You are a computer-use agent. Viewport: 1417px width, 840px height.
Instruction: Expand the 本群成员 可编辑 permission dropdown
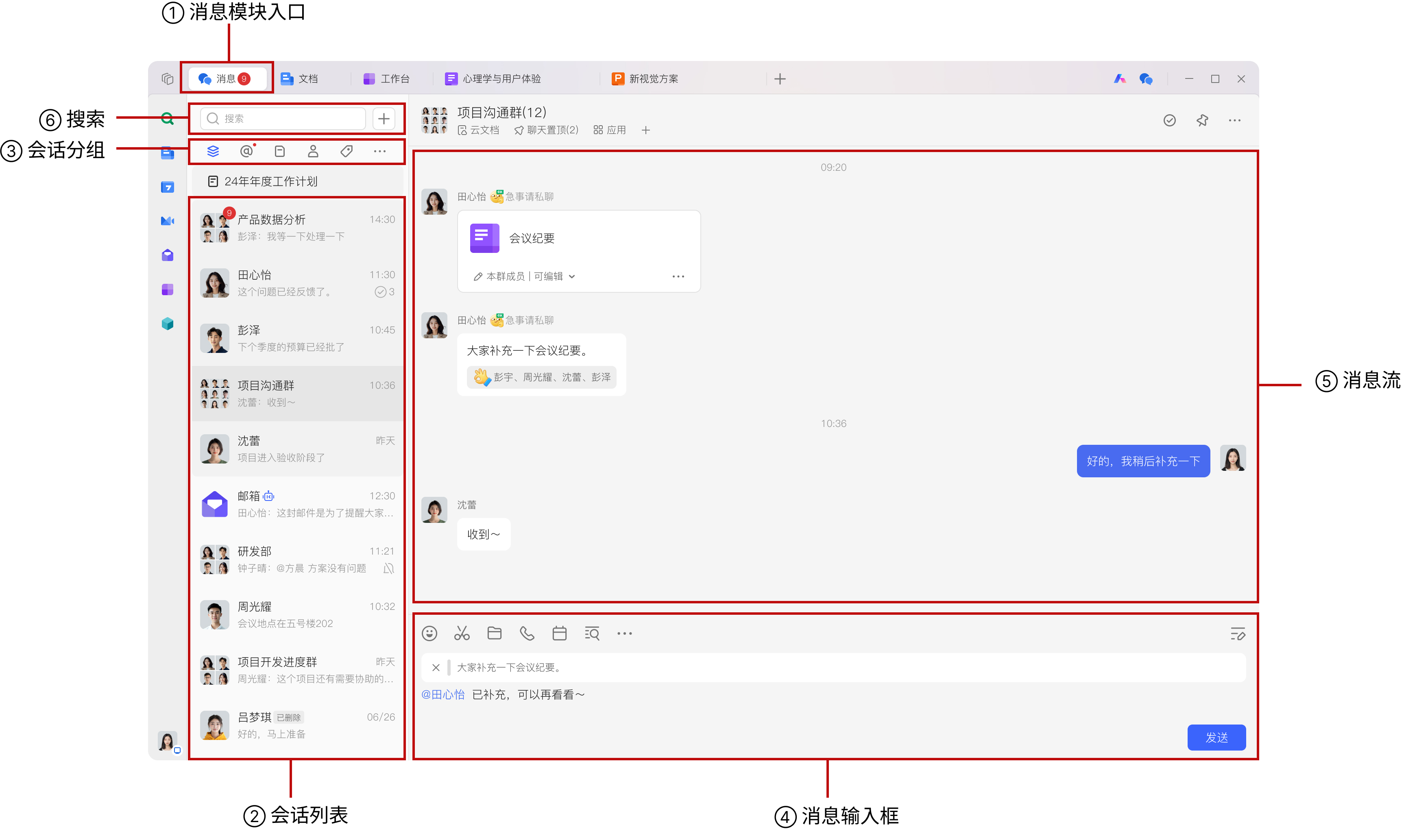coord(572,277)
